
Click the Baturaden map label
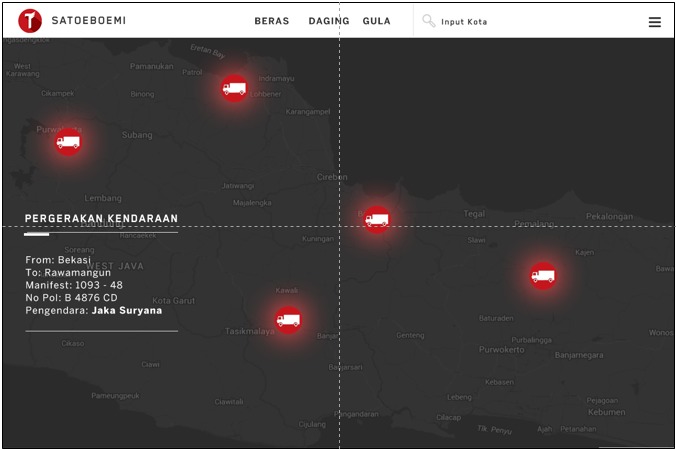(x=496, y=318)
